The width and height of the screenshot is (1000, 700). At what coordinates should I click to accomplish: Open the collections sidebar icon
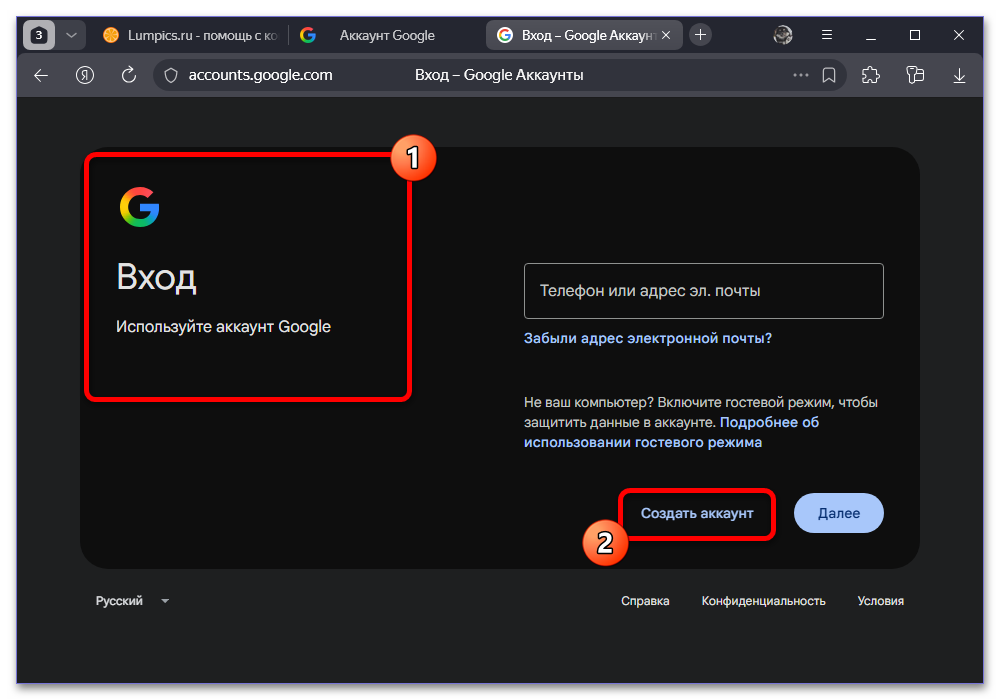tap(915, 75)
